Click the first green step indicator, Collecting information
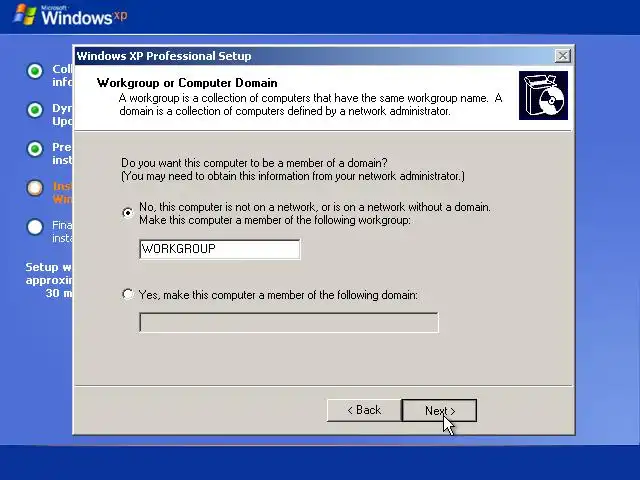The width and height of the screenshot is (640, 480). (35, 71)
